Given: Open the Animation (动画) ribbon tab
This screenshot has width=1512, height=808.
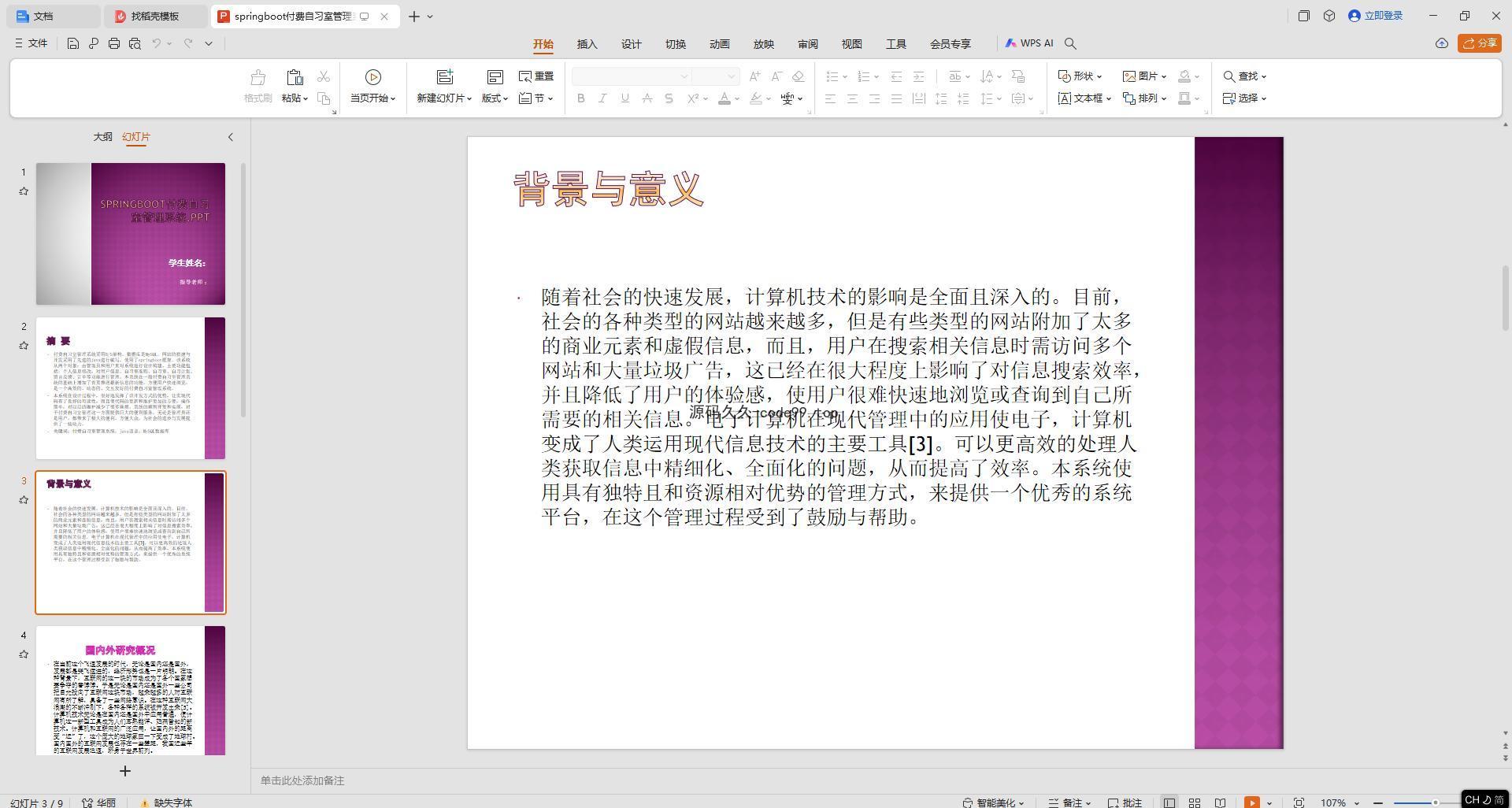Looking at the screenshot, I should [719, 44].
